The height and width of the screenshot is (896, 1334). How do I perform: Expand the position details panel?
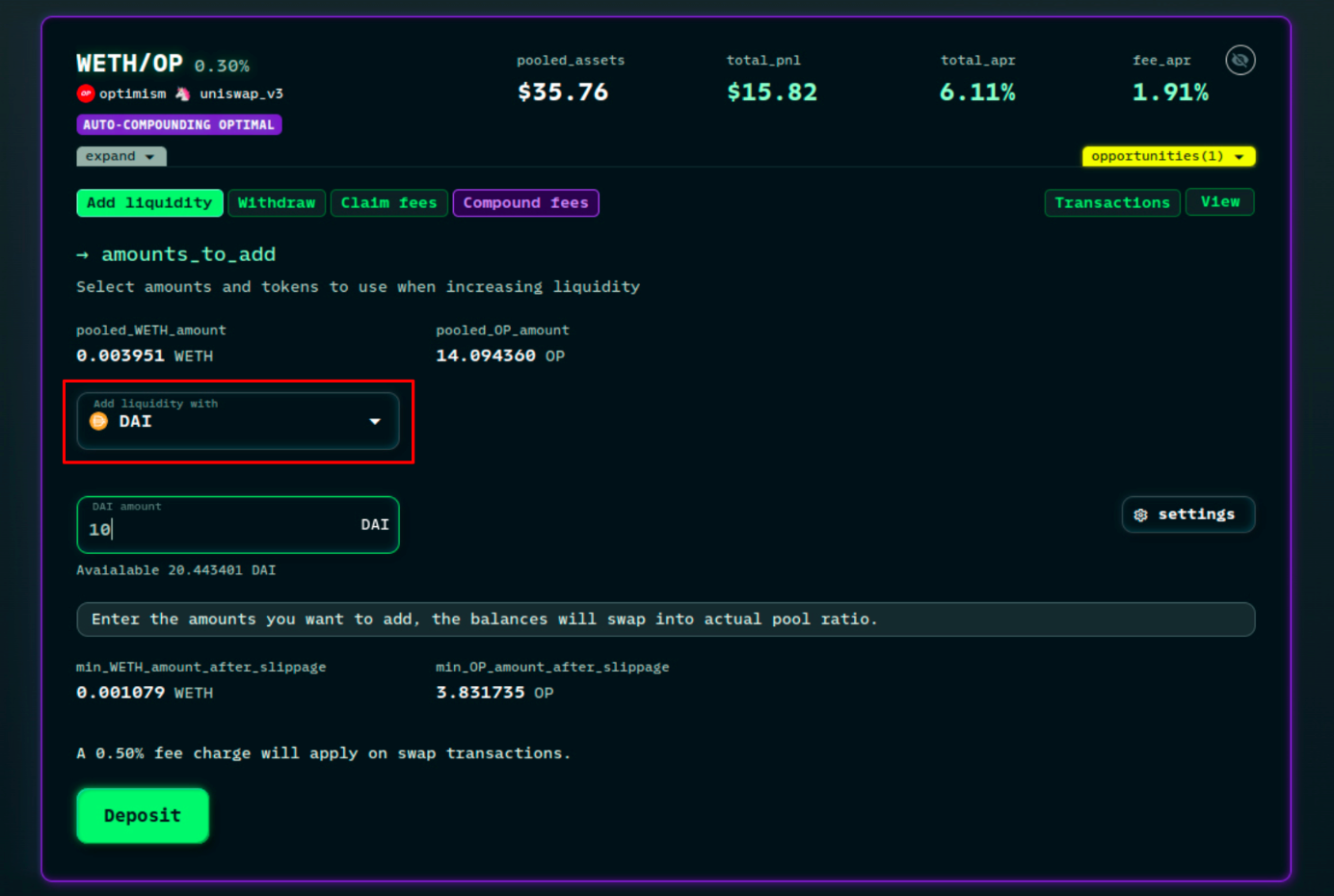tap(120, 156)
